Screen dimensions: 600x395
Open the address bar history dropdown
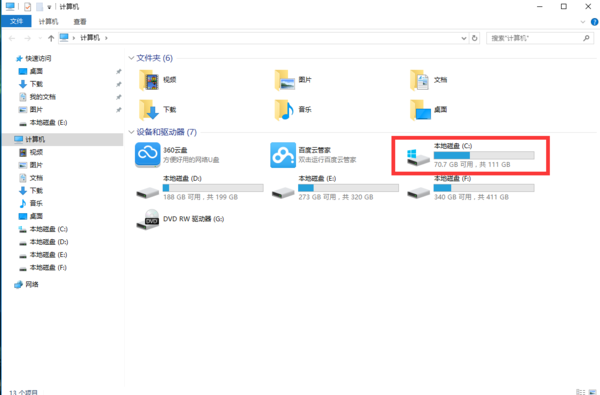tap(464, 38)
